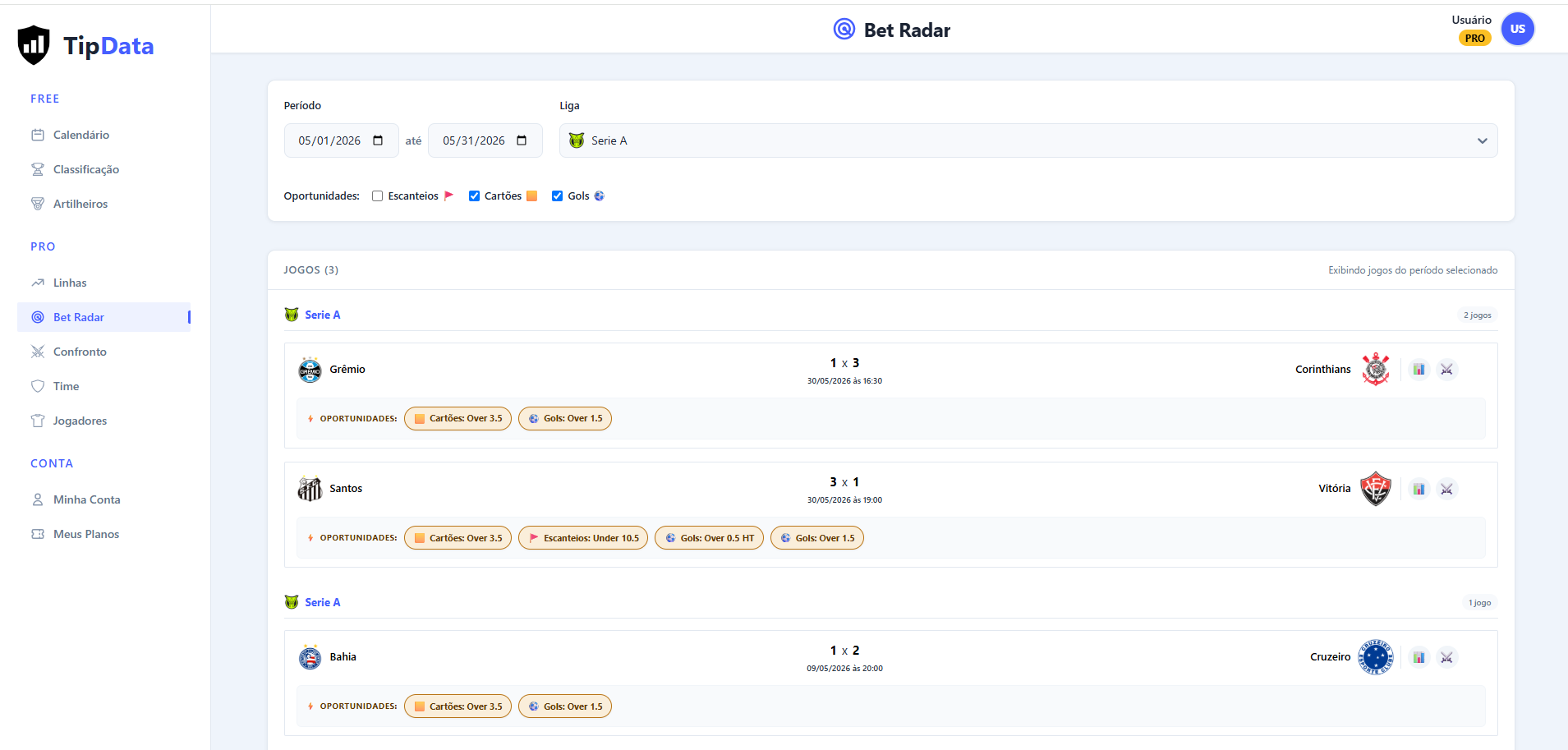Image resolution: width=1568 pixels, height=750 pixels.
Task: Open confronto for Santos x Vitória
Action: tap(1446, 489)
